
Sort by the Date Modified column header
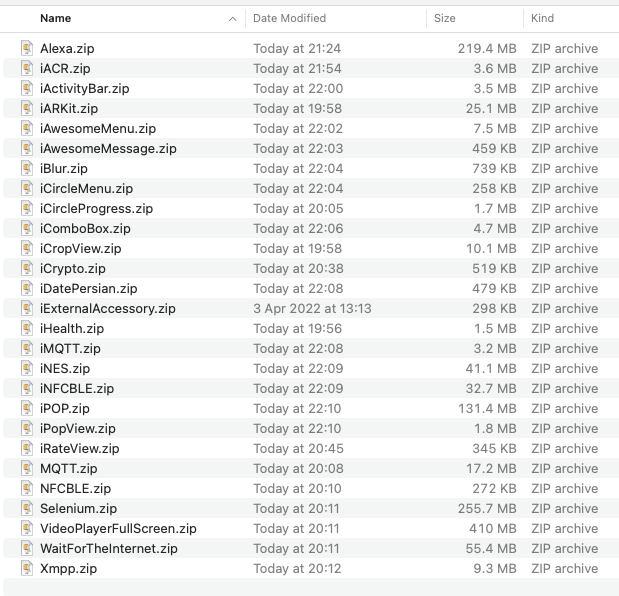289,18
